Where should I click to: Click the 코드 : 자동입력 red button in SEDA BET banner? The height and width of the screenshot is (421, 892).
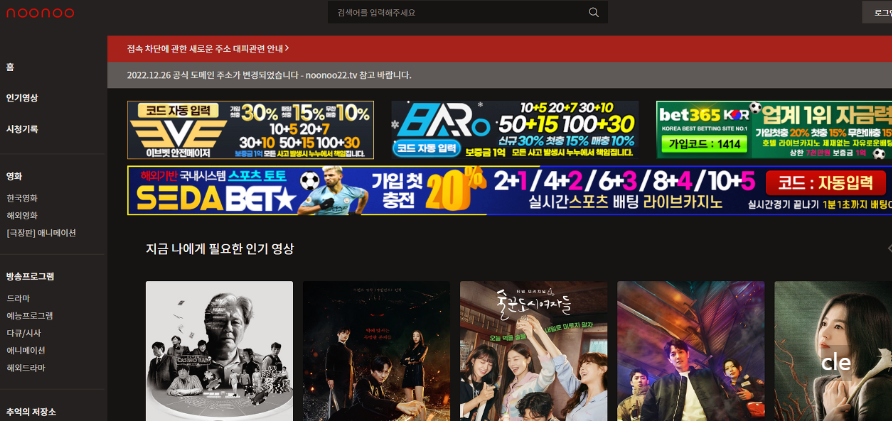pos(826,183)
